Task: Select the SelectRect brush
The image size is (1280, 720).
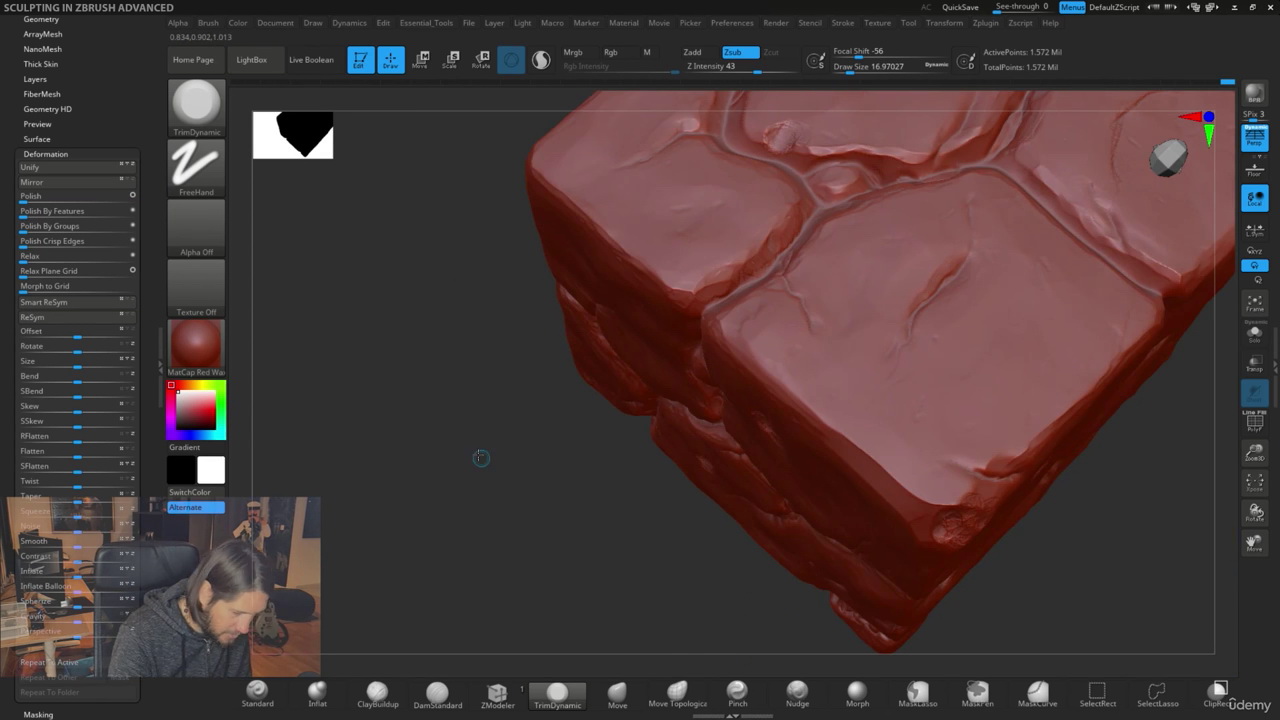Action: click(x=1097, y=695)
